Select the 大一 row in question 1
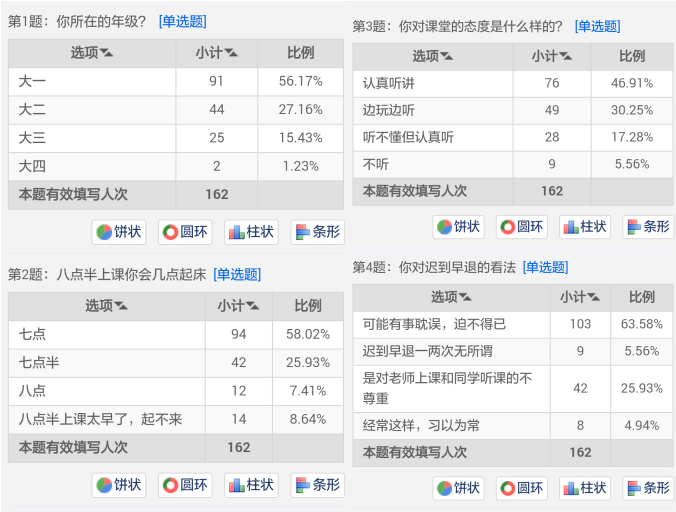This screenshot has width=676, height=512. point(176,81)
